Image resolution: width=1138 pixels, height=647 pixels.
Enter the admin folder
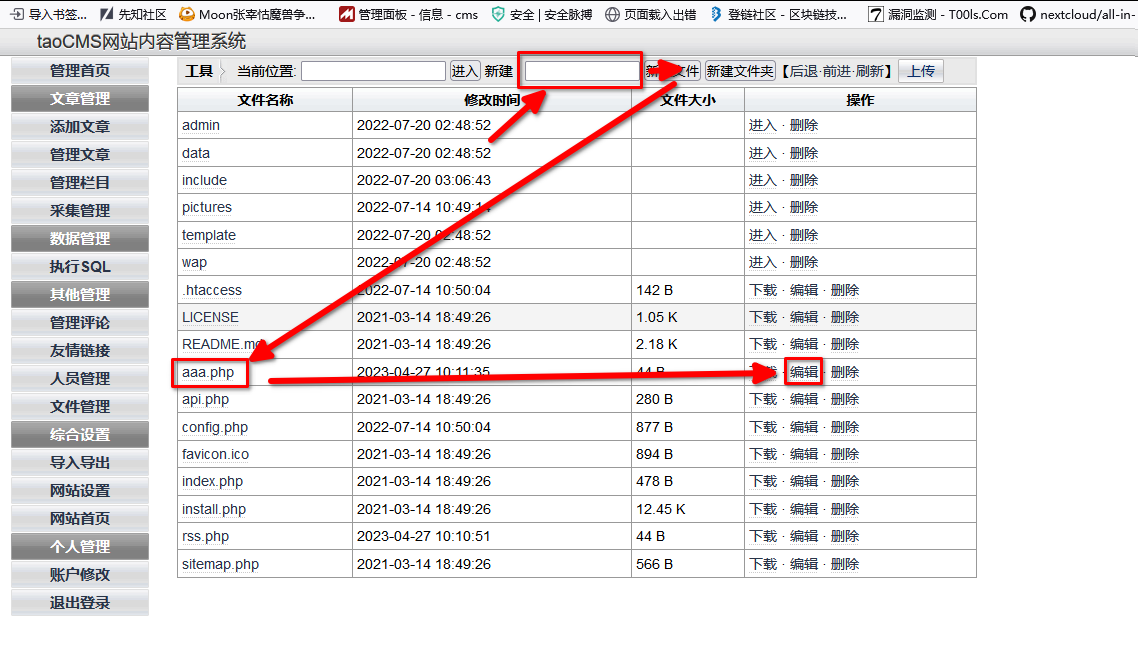pyautogui.click(x=763, y=125)
